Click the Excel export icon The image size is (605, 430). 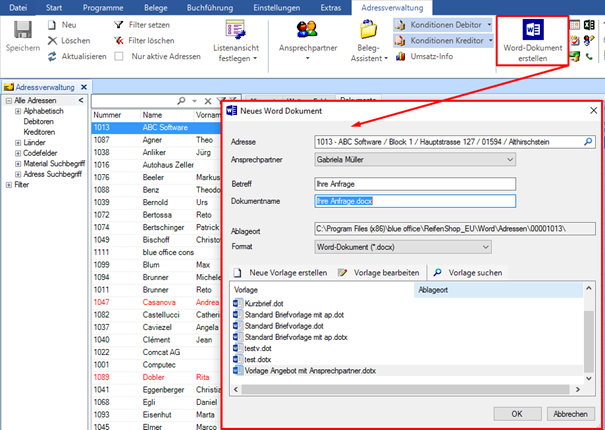click(x=589, y=25)
